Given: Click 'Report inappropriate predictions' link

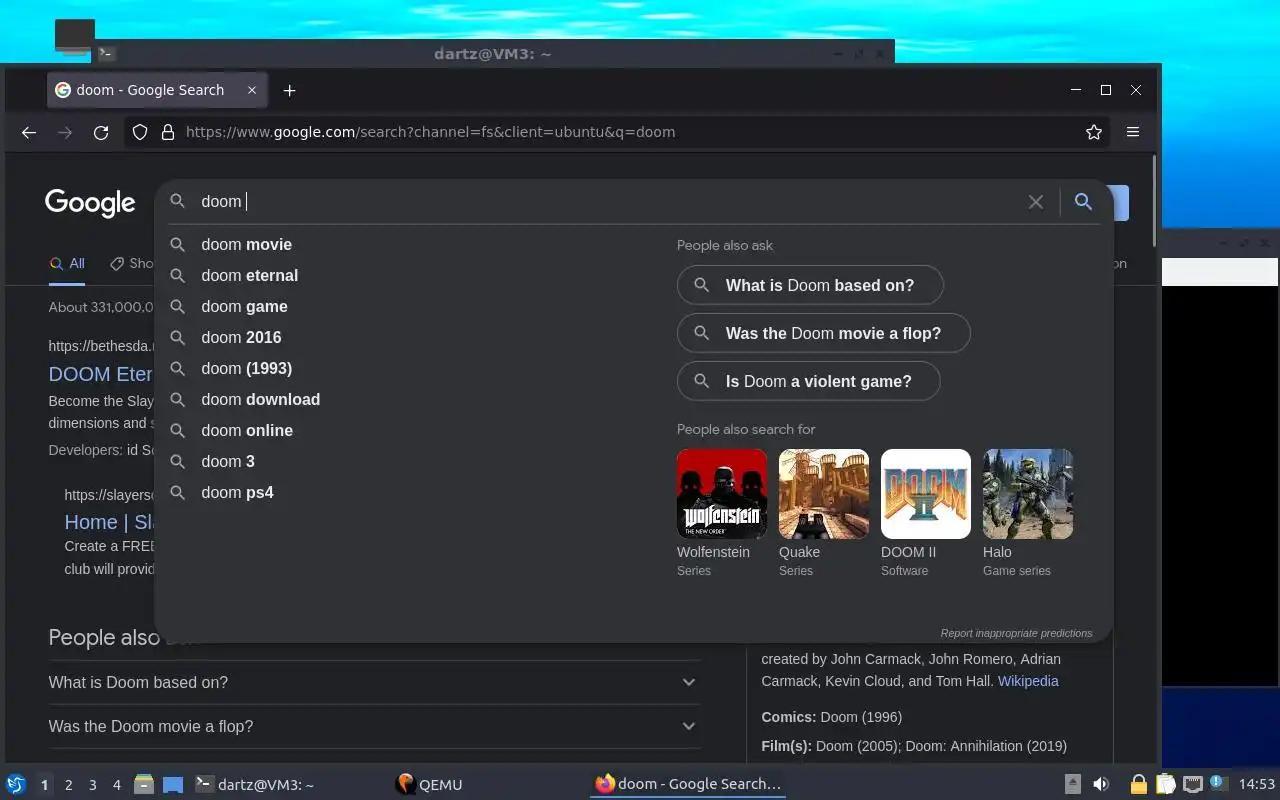Looking at the screenshot, I should (x=1016, y=633).
